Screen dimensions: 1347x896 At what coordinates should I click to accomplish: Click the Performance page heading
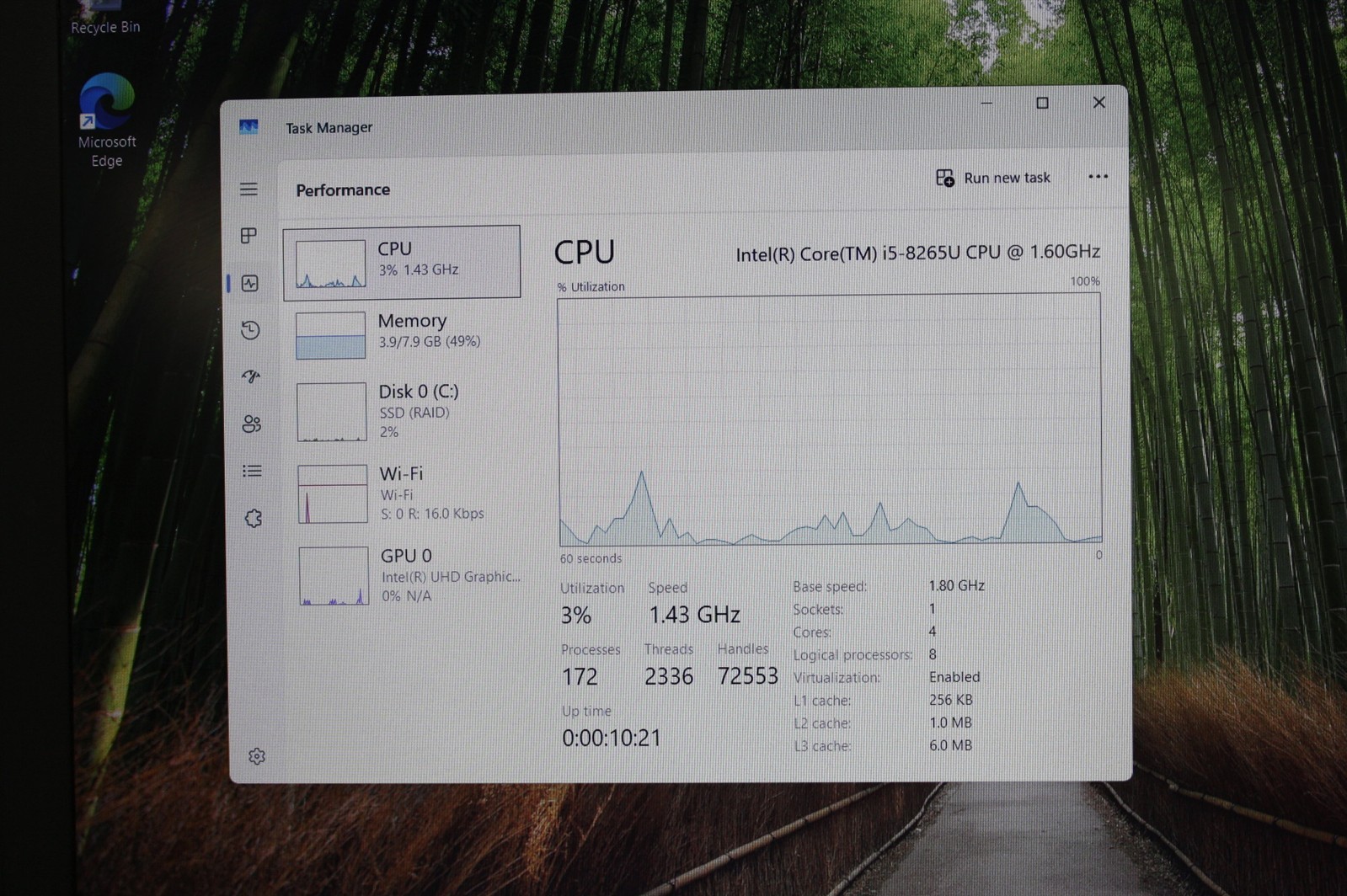(x=343, y=190)
